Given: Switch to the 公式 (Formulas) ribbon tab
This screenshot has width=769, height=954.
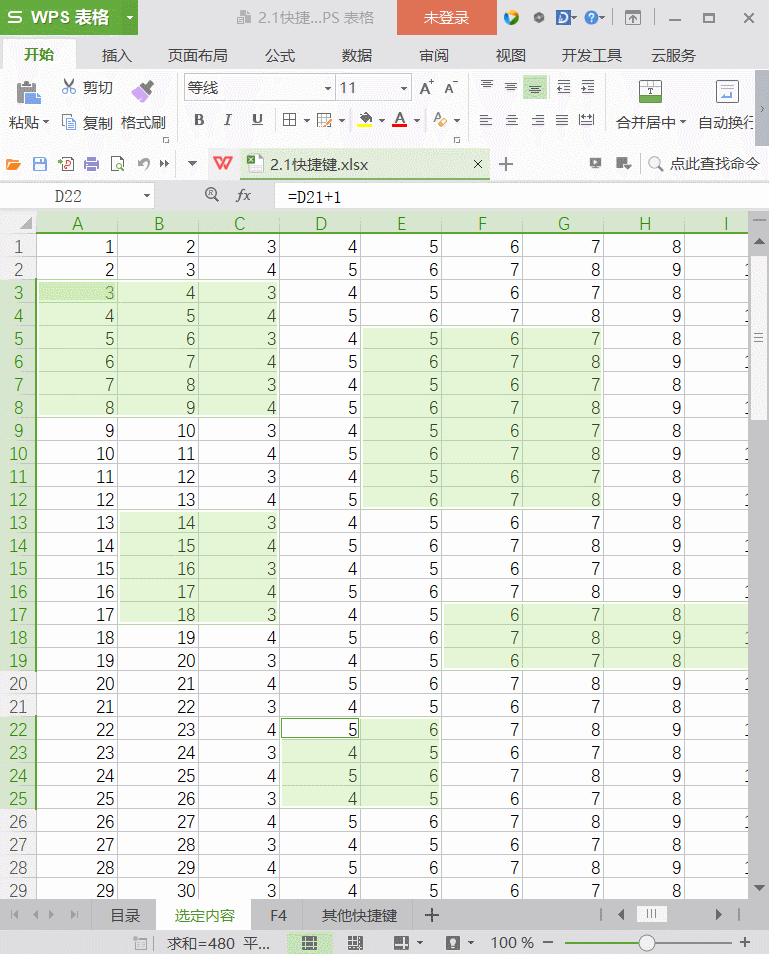Looking at the screenshot, I should click(280, 55).
